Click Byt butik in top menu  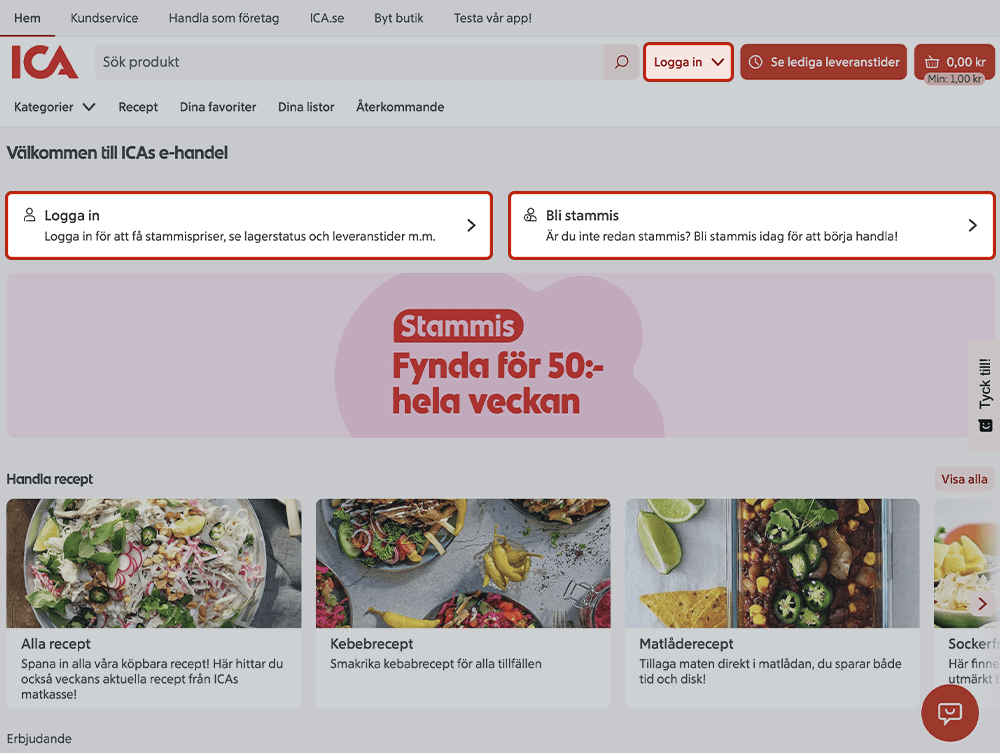pyautogui.click(x=399, y=18)
